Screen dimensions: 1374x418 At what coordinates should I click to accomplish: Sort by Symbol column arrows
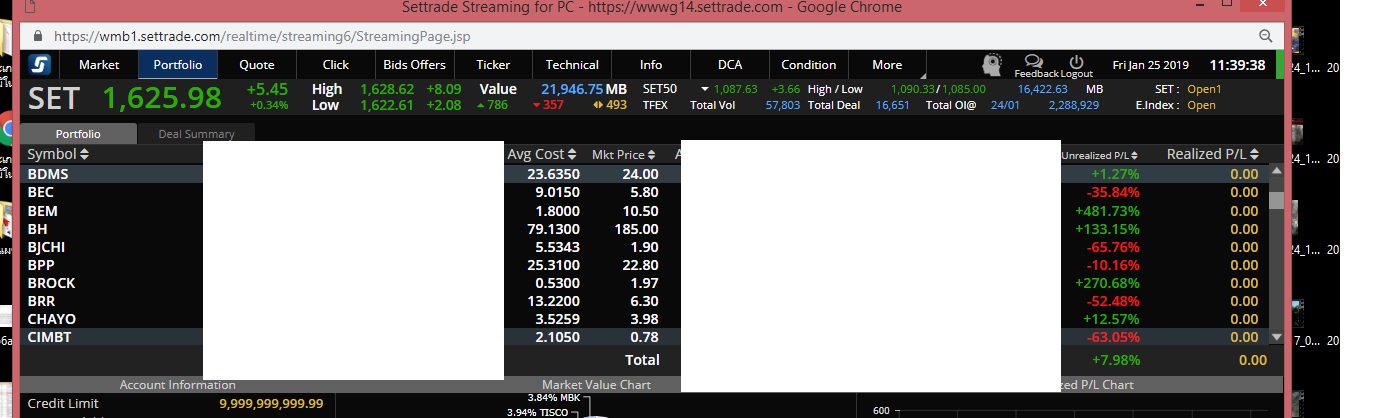pyautogui.click(x=84, y=154)
